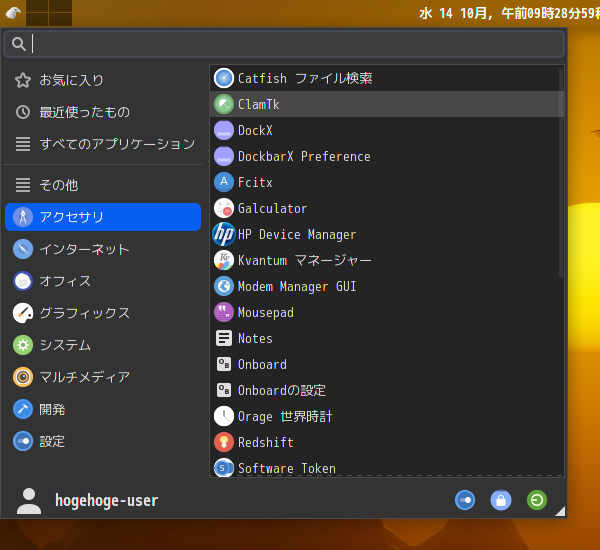Click the HP Device Manager label

point(297,235)
